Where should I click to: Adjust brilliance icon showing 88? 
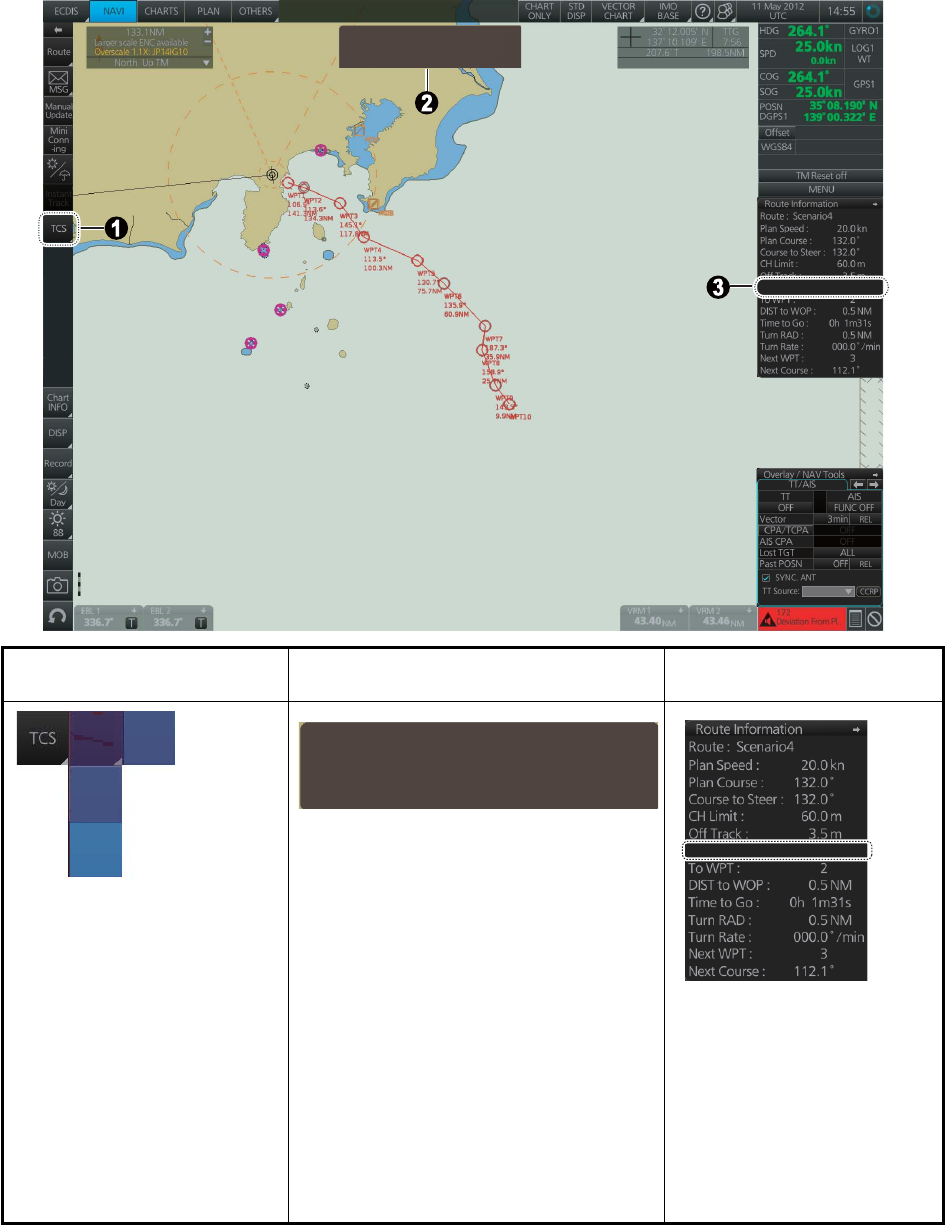click(x=57, y=524)
